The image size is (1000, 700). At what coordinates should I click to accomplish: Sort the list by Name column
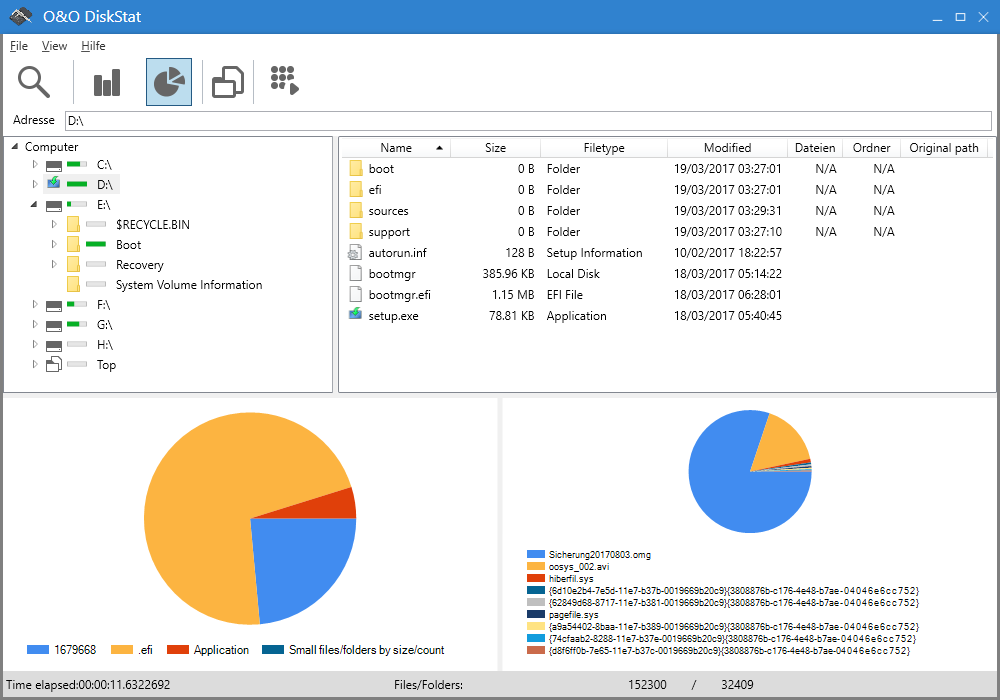click(396, 148)
